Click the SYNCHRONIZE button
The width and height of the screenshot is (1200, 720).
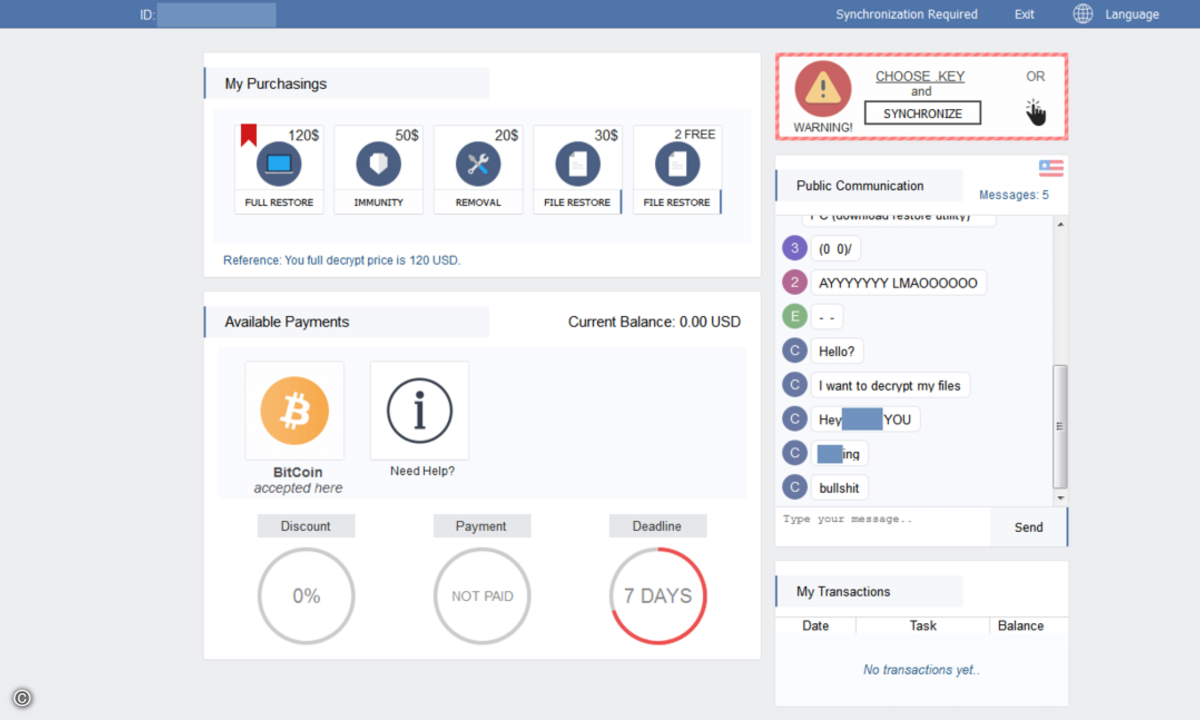922,114
